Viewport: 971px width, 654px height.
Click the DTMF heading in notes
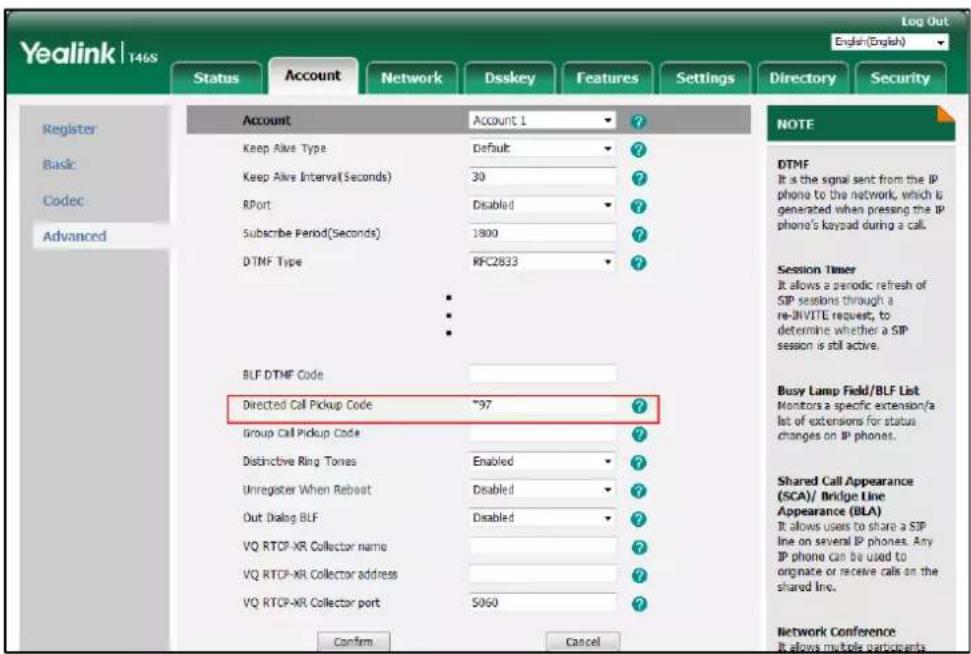tap(793, 164)
